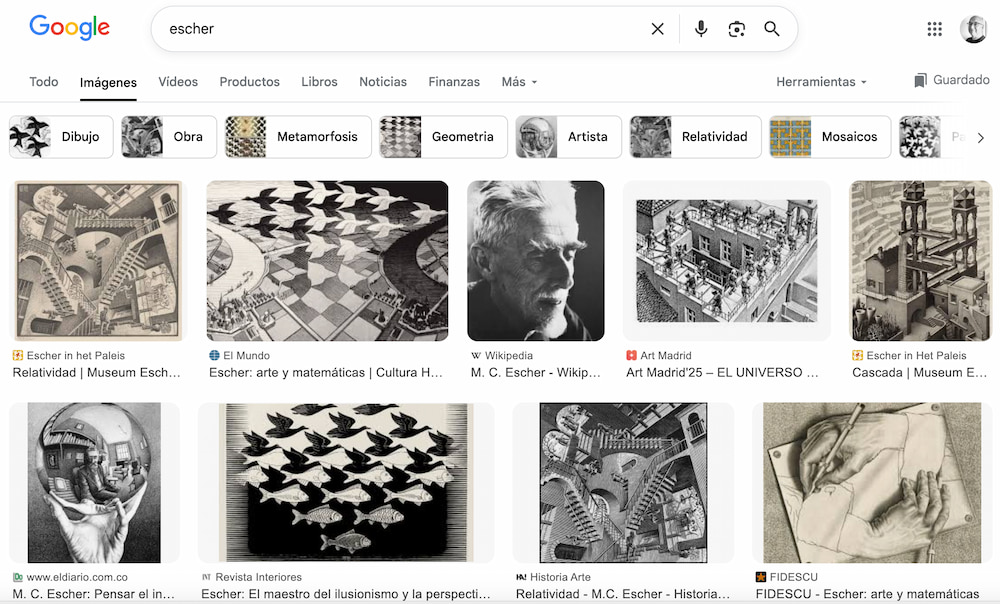Start voice search with the microphone icon
Image resolution: width=1000 pixels, height=604 pixels.
point(701,29)
